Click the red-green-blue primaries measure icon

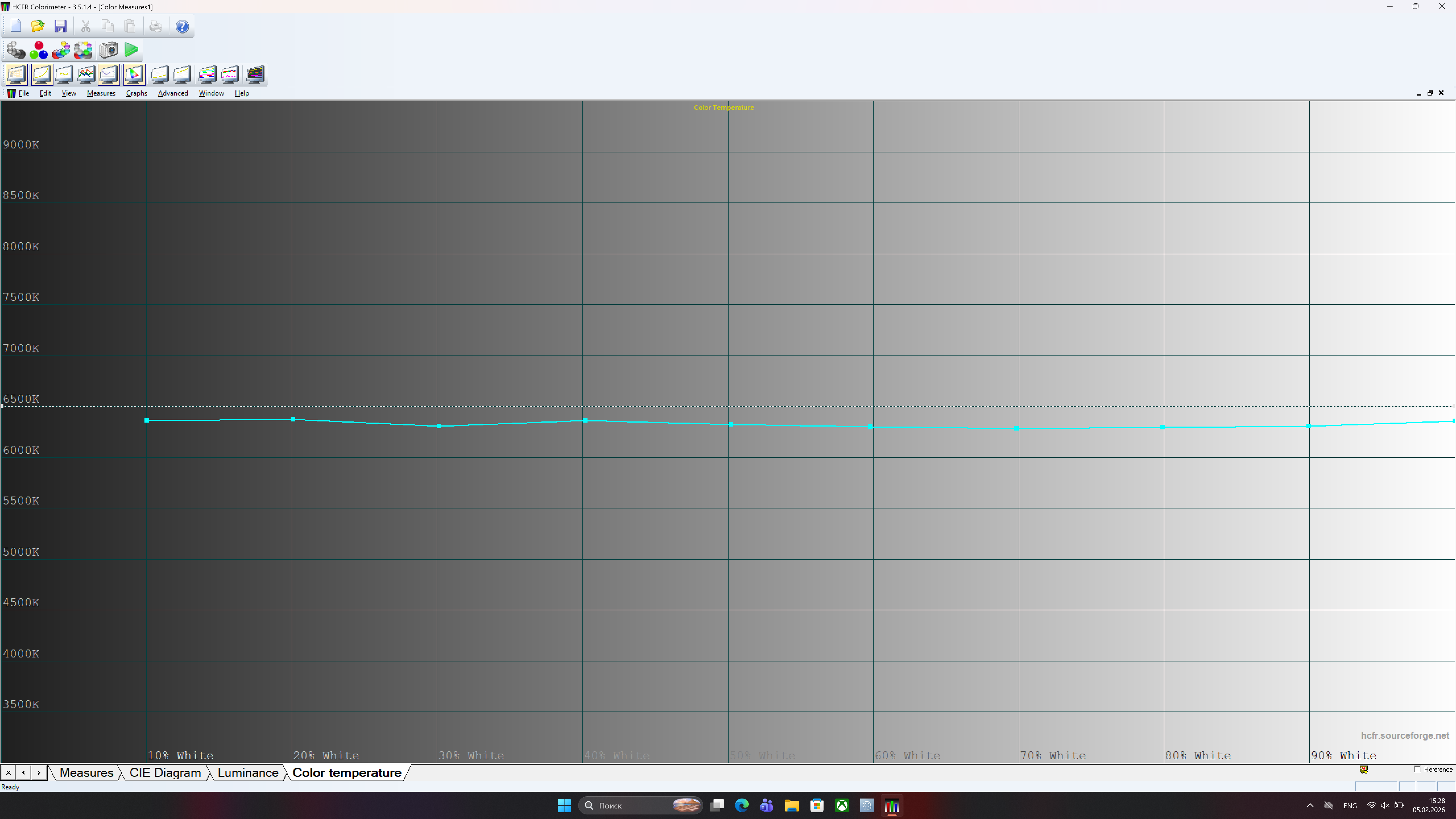point(38,50)
